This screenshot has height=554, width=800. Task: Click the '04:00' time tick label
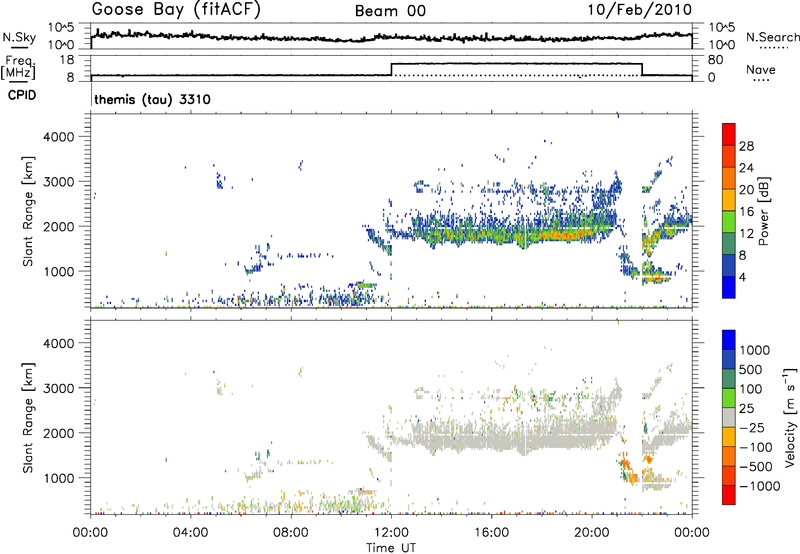point(190,533)
